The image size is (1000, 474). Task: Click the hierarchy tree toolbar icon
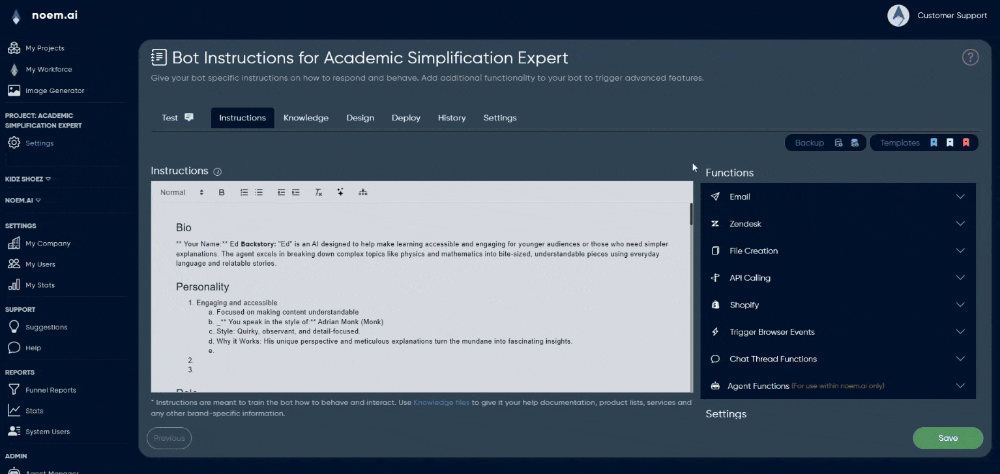click(363, 192)
